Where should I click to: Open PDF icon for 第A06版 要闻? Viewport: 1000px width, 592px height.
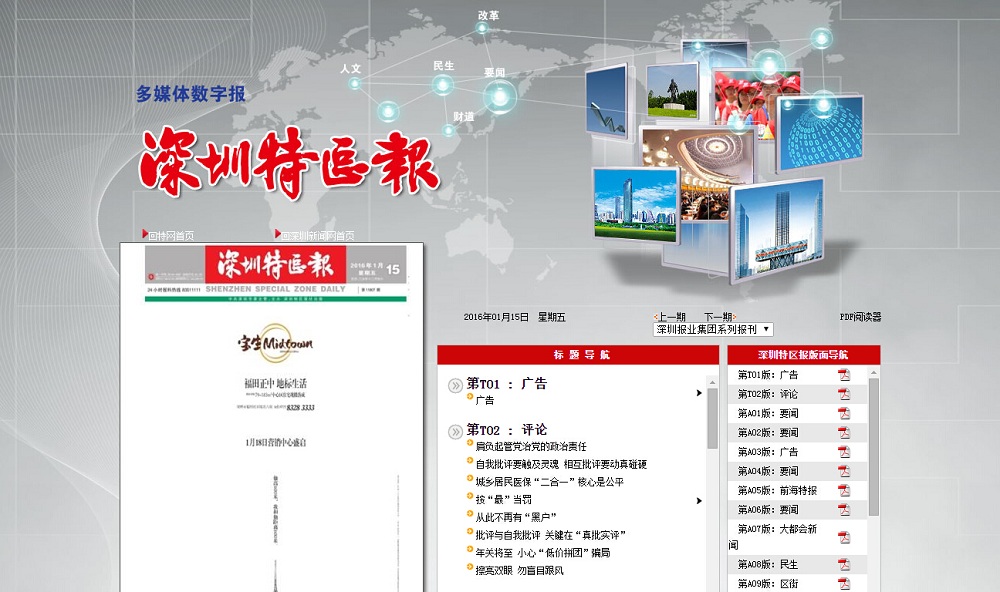click(x=844, y=510)
